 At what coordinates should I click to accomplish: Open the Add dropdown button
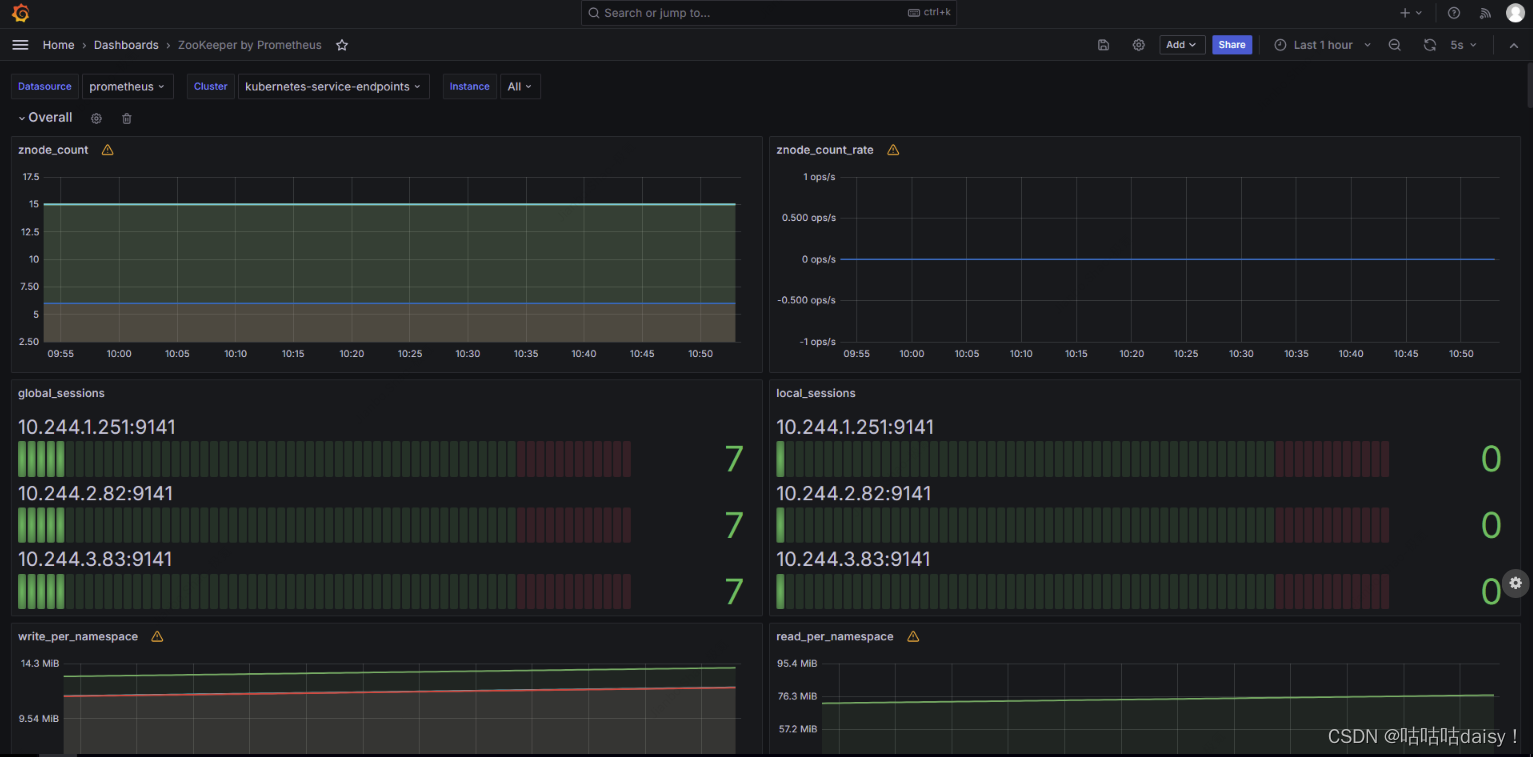pyautogui.click(x=1181, y=45)
